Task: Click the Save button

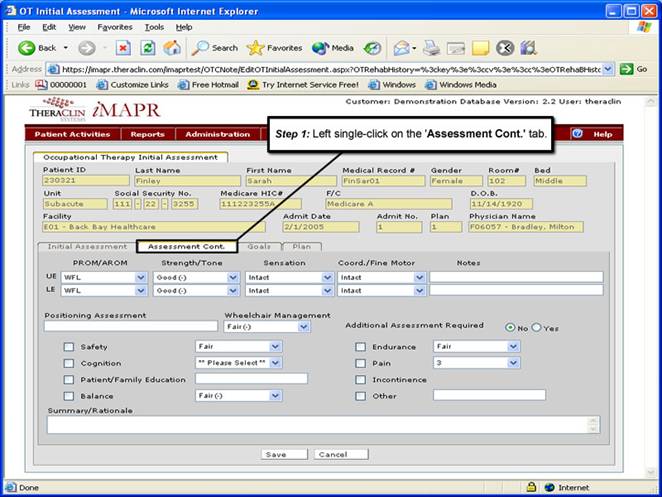Action: coord(276,454)
